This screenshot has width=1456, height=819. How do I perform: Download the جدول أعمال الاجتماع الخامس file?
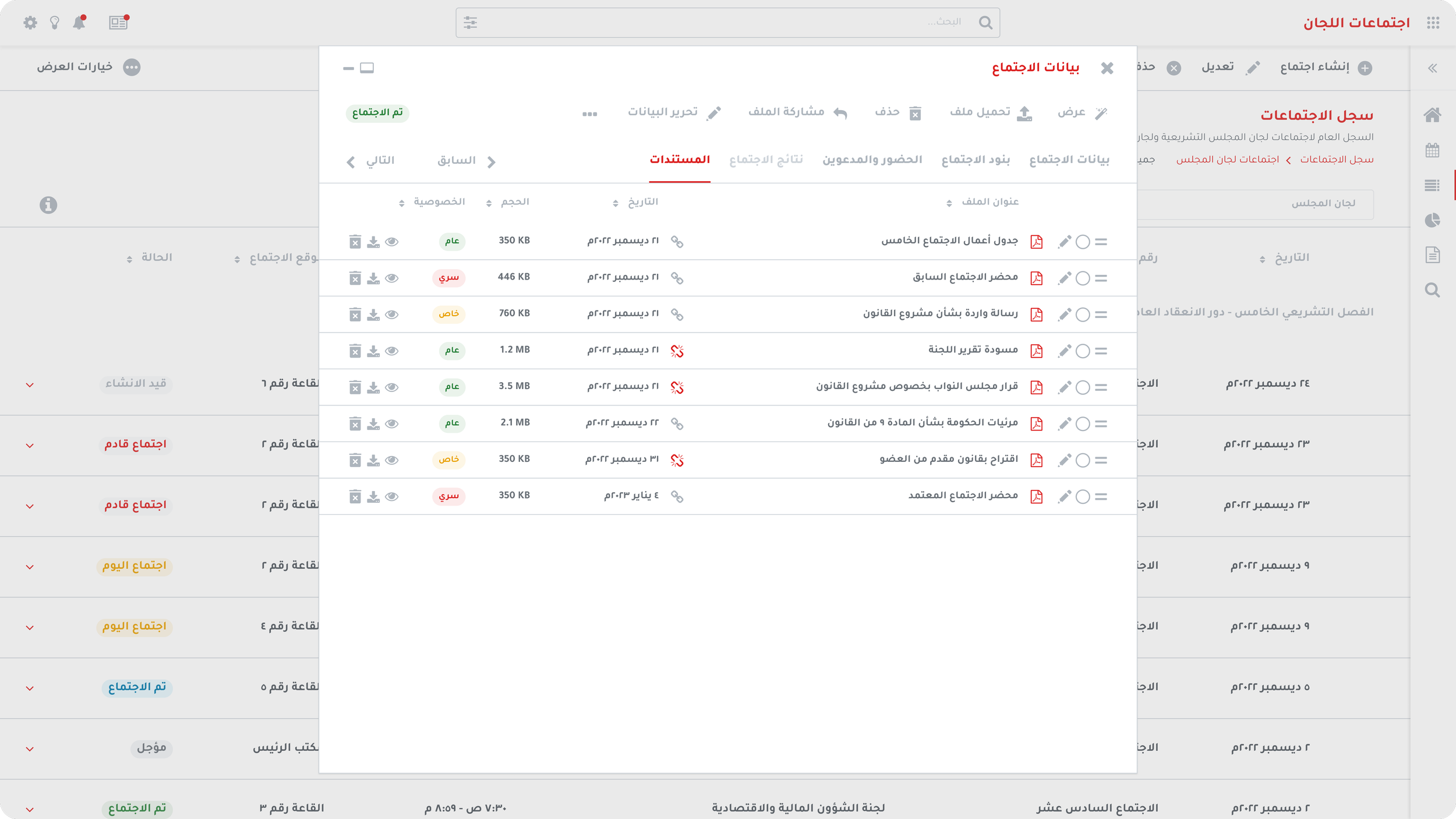373,242
